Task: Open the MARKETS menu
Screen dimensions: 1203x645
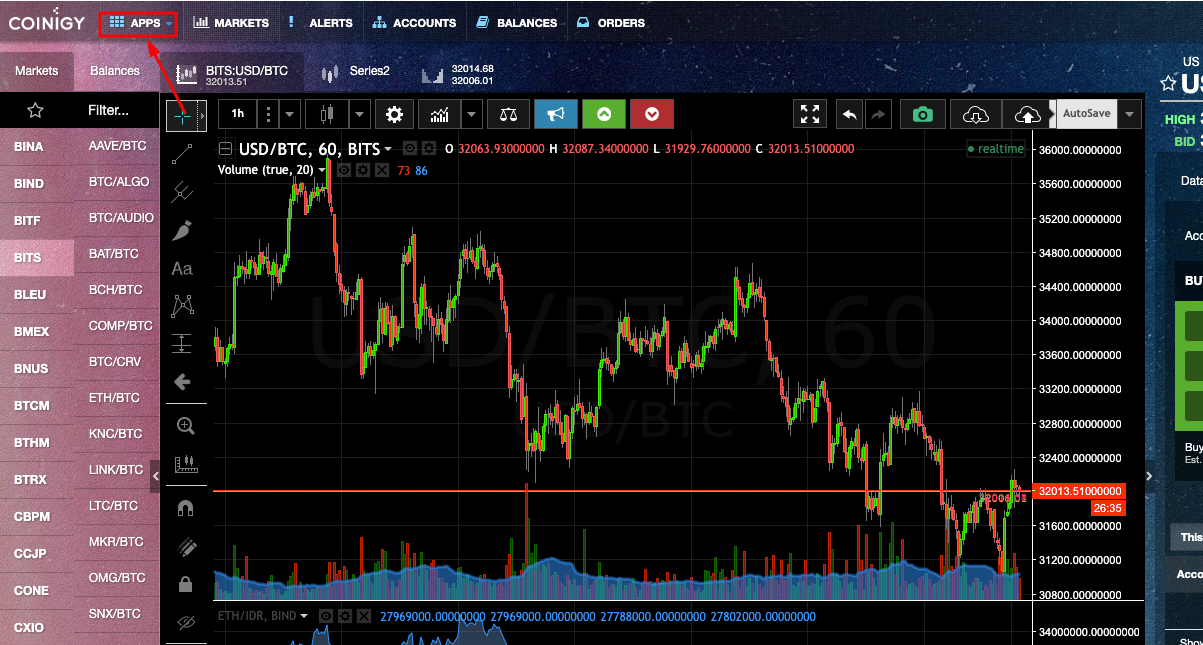Action: click(231, 23)
